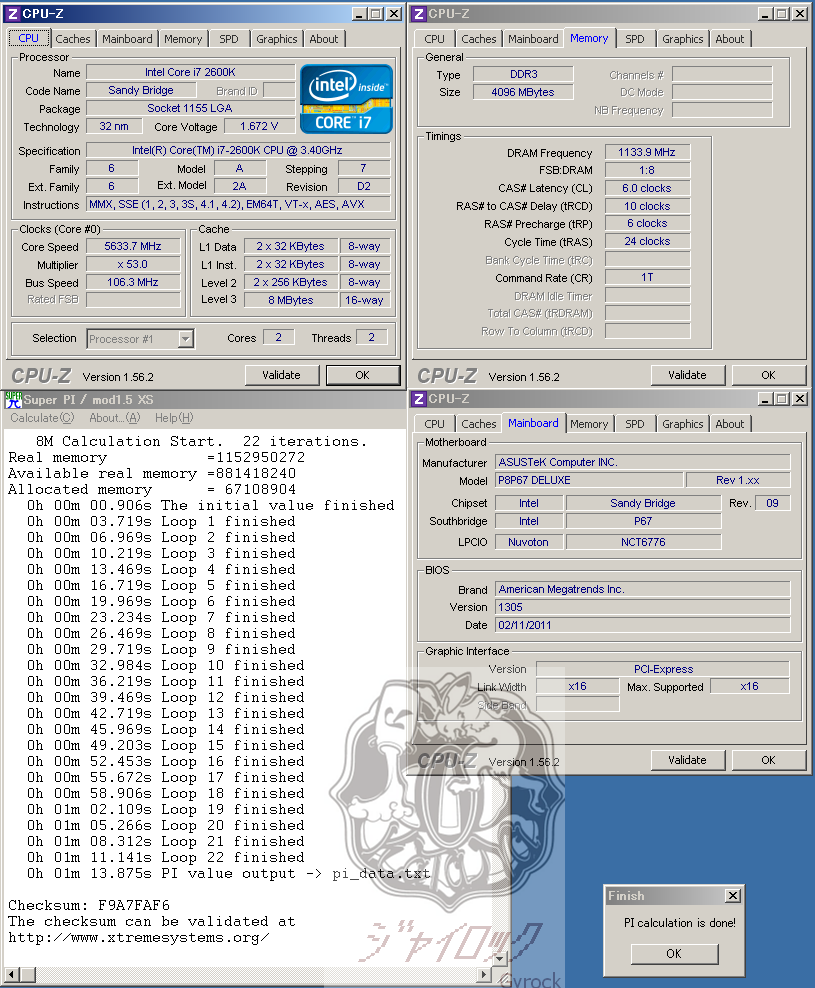The width and height of the screenshot is (815, 988).
Task: Select the active CPU tab in CPU window
Action: 28,38
